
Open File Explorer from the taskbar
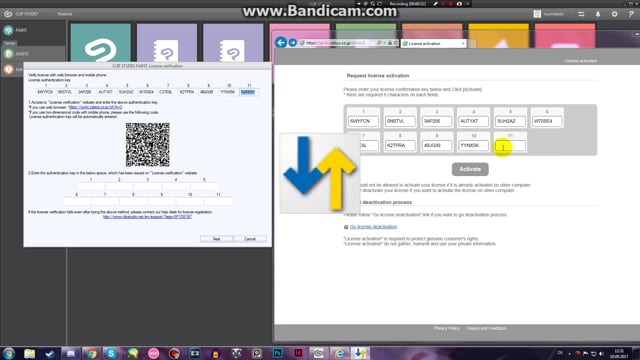29,353
